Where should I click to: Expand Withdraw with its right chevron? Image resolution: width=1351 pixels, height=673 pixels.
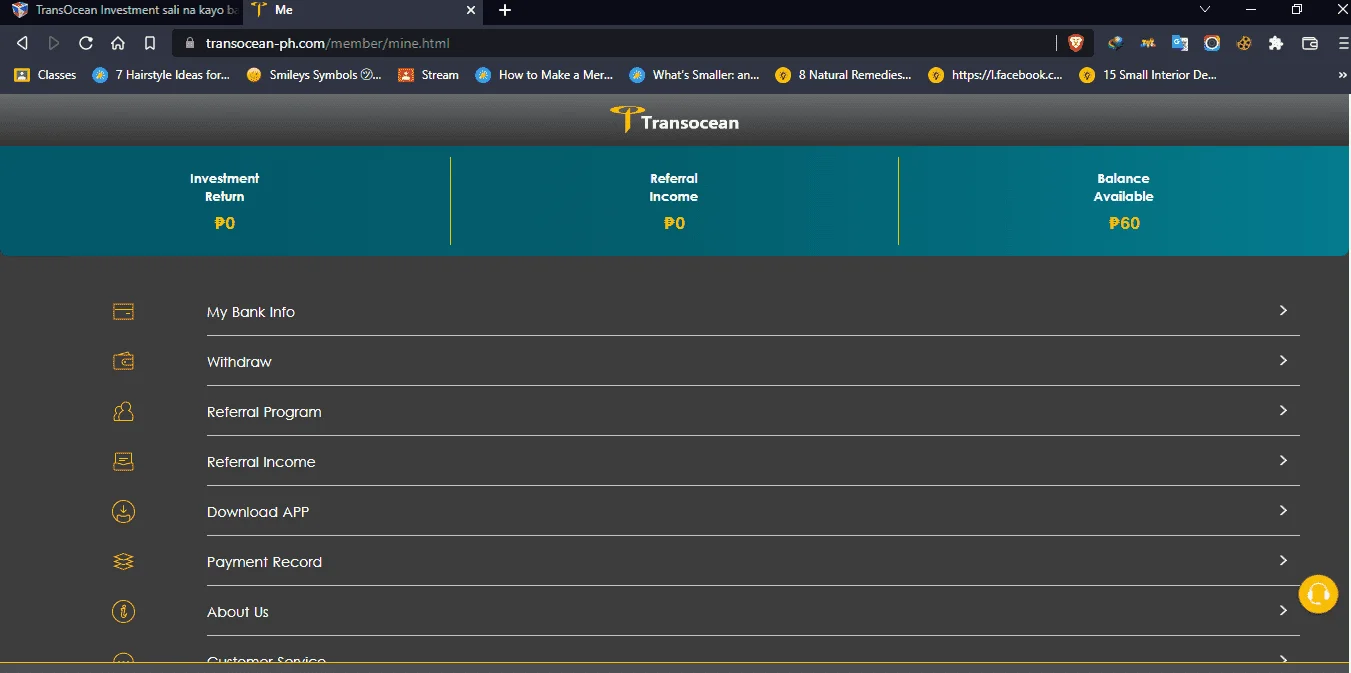(1283, 361)
